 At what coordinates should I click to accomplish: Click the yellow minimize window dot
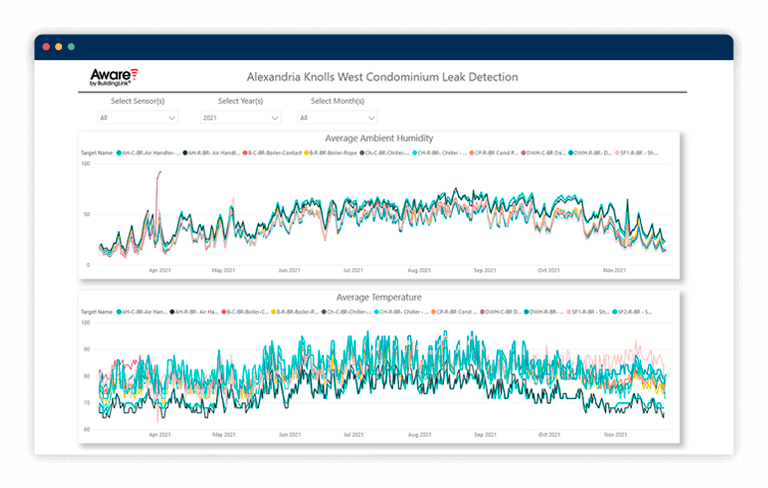tap(59, 47)
